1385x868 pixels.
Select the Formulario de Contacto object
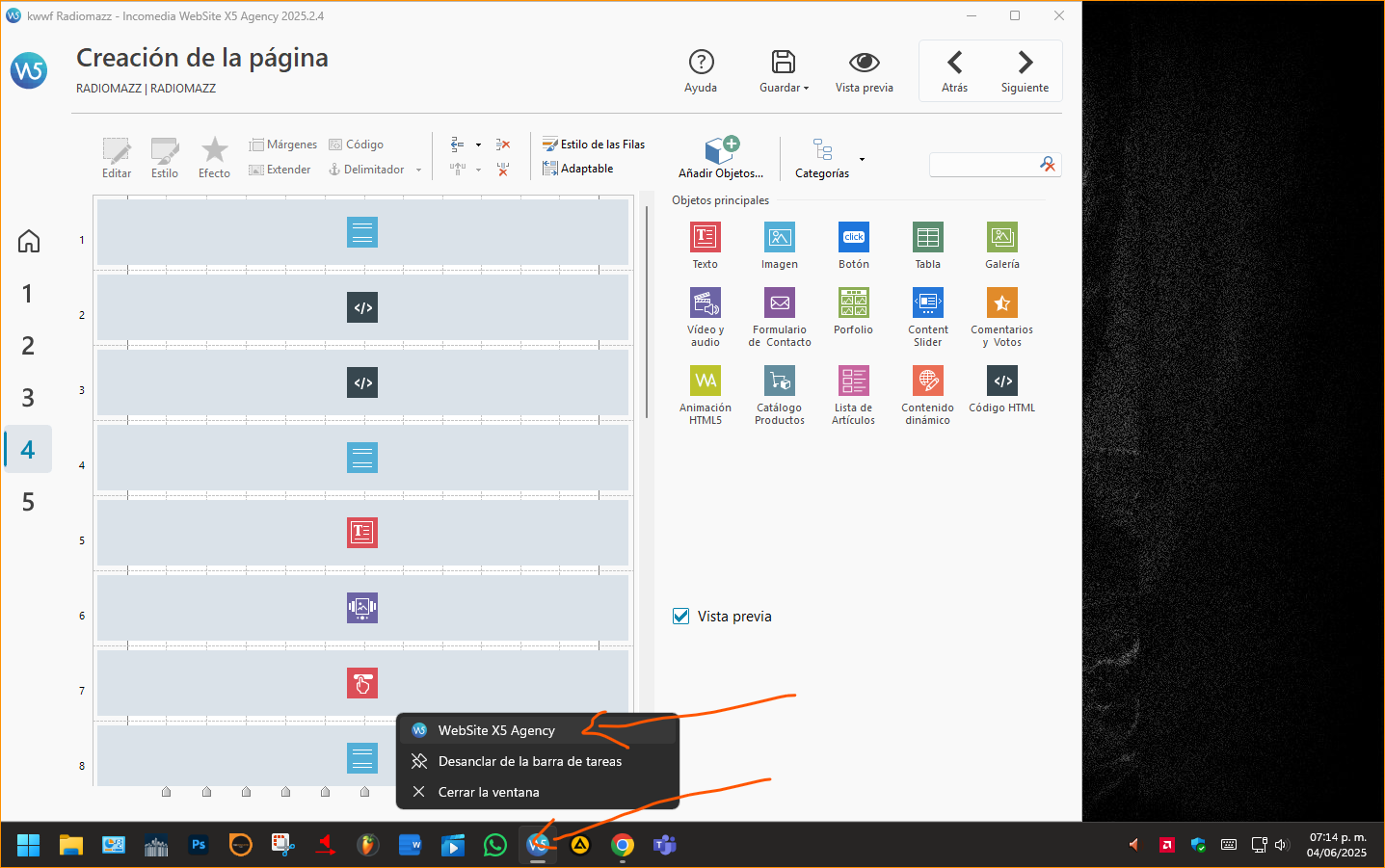point(779,302)
